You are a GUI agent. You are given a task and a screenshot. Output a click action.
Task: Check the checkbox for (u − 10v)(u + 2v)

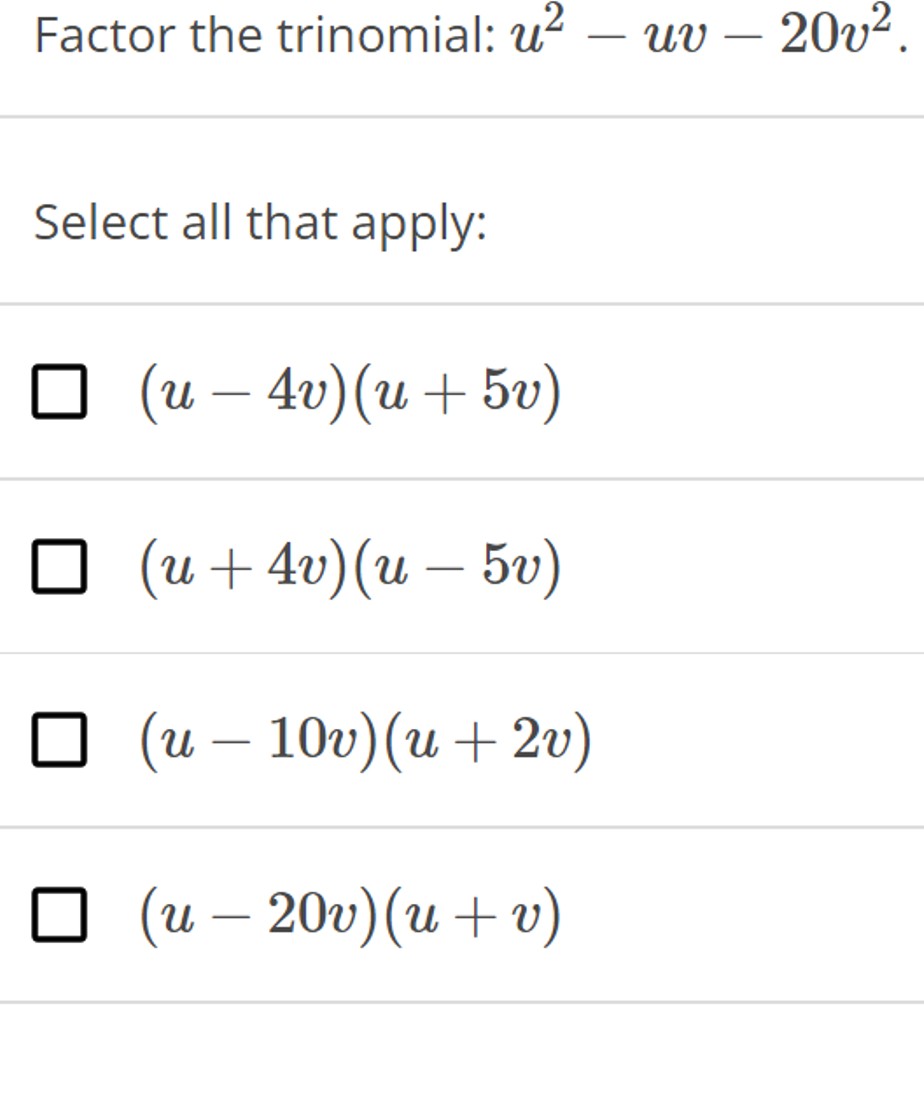pos(58,738)
